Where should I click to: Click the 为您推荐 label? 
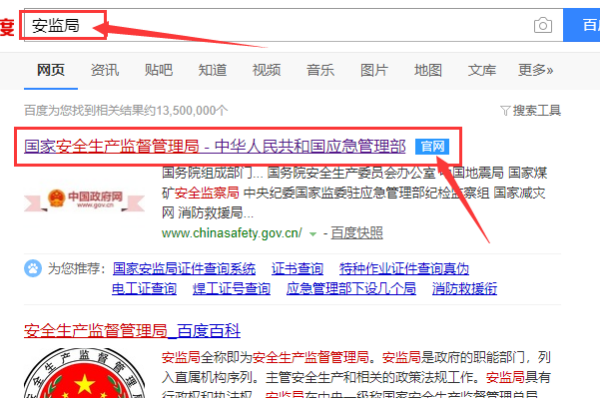coord(77,269)
